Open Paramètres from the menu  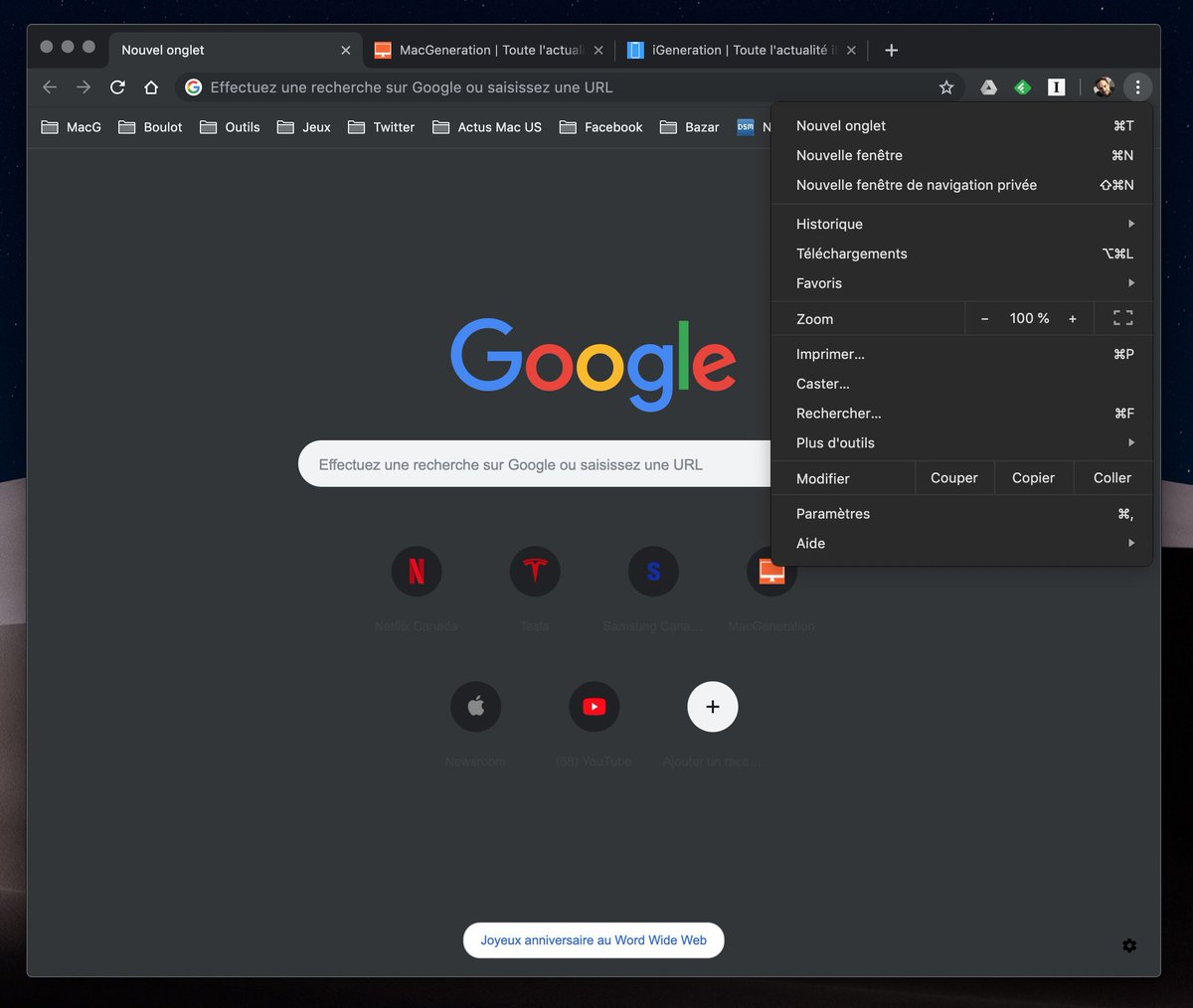[x=961, y=514]
